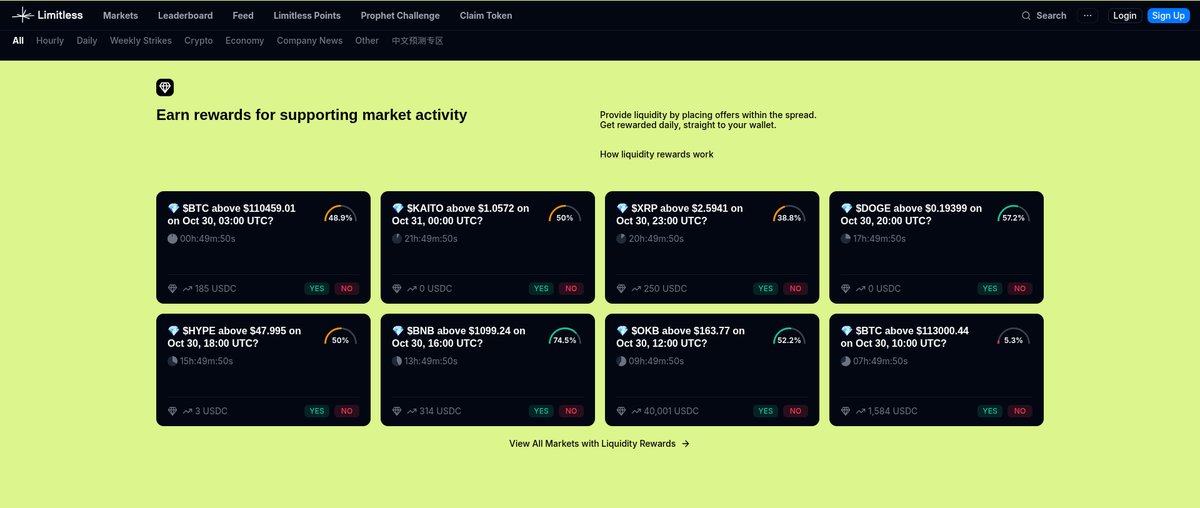Click volume trend icon next to 250 USDC
Image resolution: width=1200 pixels, height=508 pixels.
636,289
